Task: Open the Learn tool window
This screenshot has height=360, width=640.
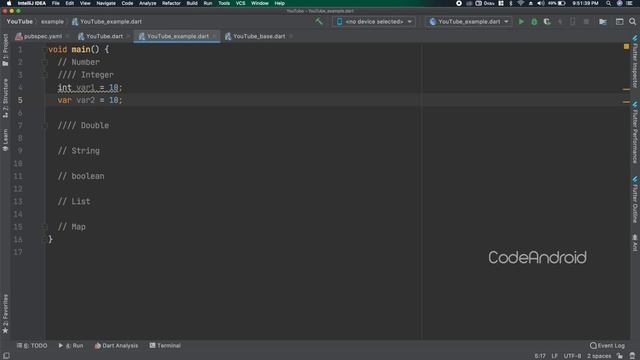Action: (5, 140)
